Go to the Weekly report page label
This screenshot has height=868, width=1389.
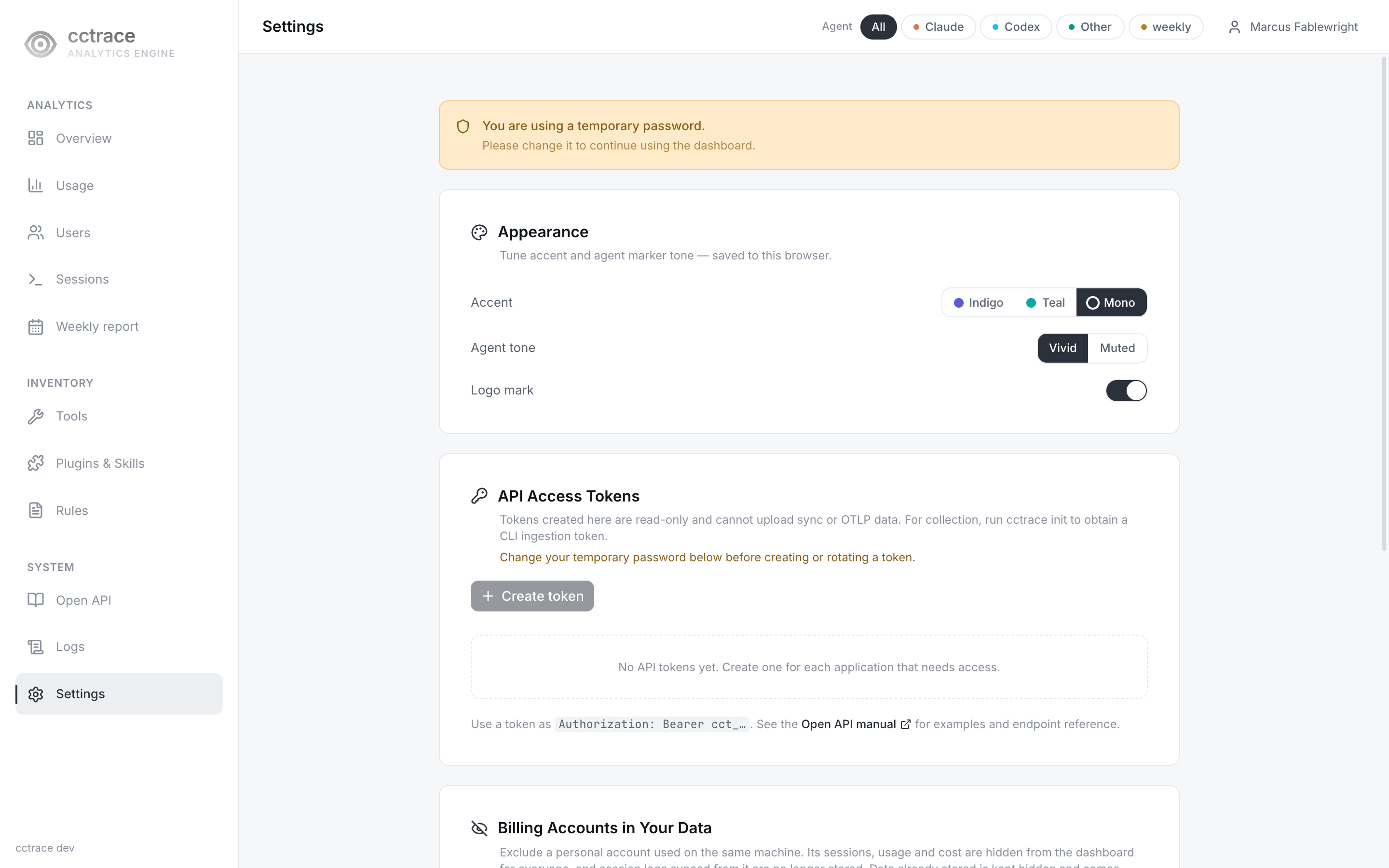click(x=97, y=326)
